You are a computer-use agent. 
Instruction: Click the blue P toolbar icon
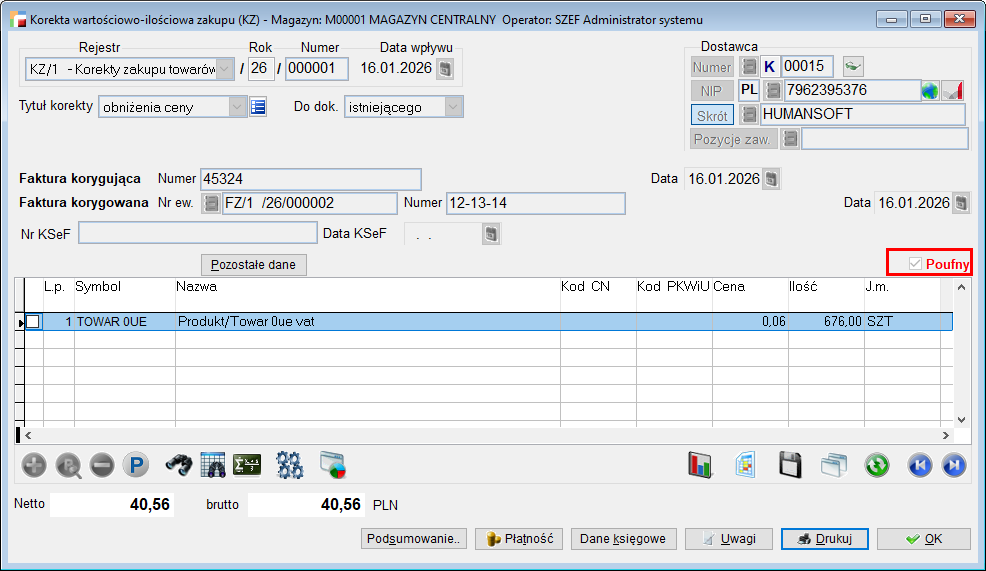point(135,464)
